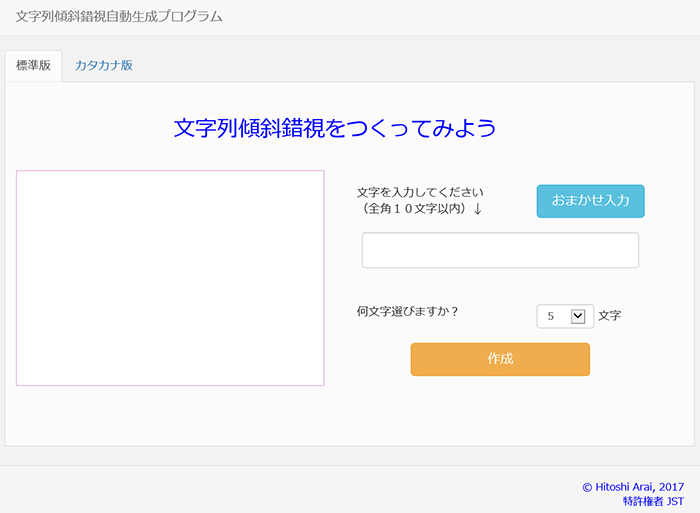
Task: Click the 文字列傾斜錯視をつくってみよう heading
Action: [x=335, y=128]
